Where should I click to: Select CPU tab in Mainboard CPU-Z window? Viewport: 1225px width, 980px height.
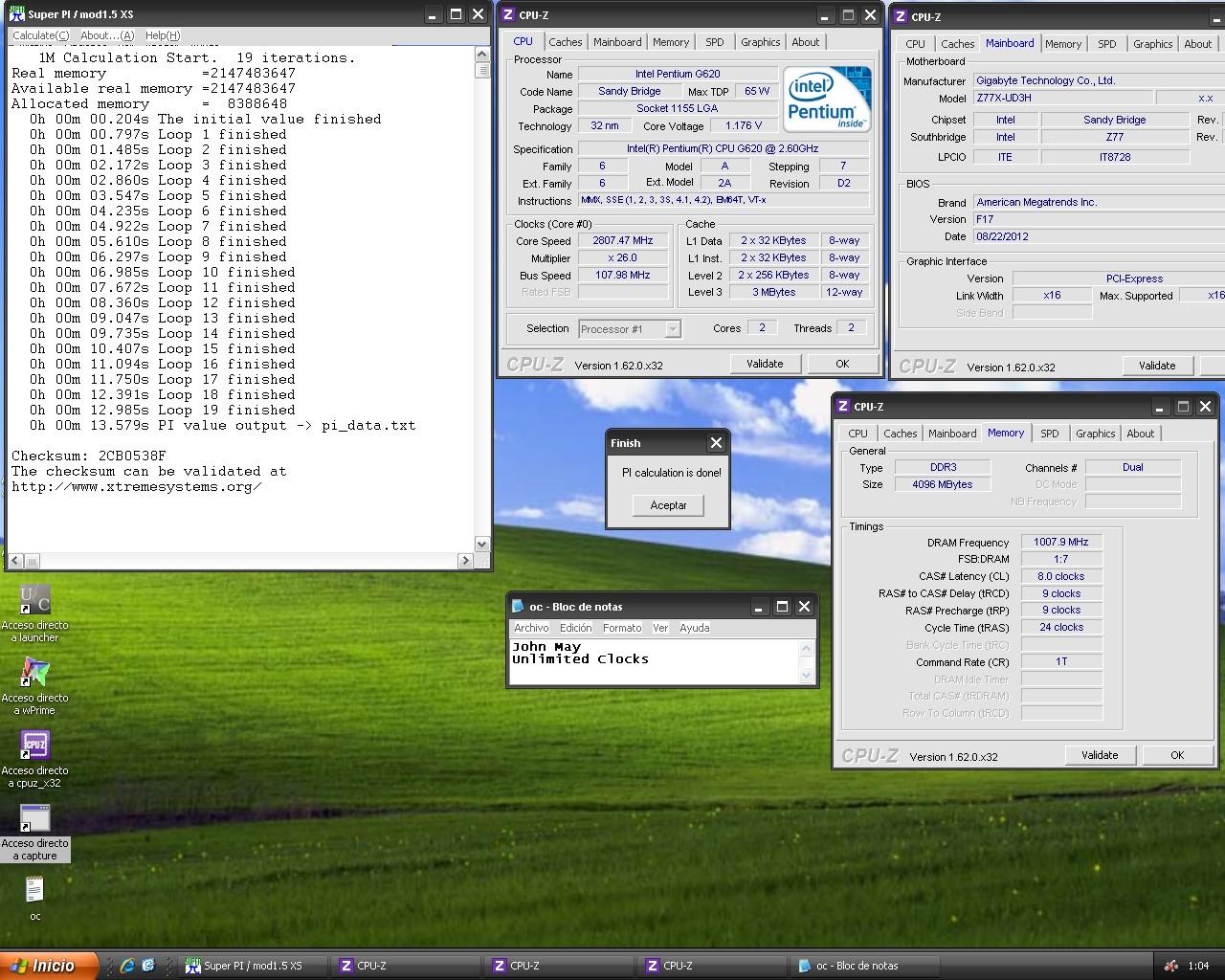tap(916, 44)
